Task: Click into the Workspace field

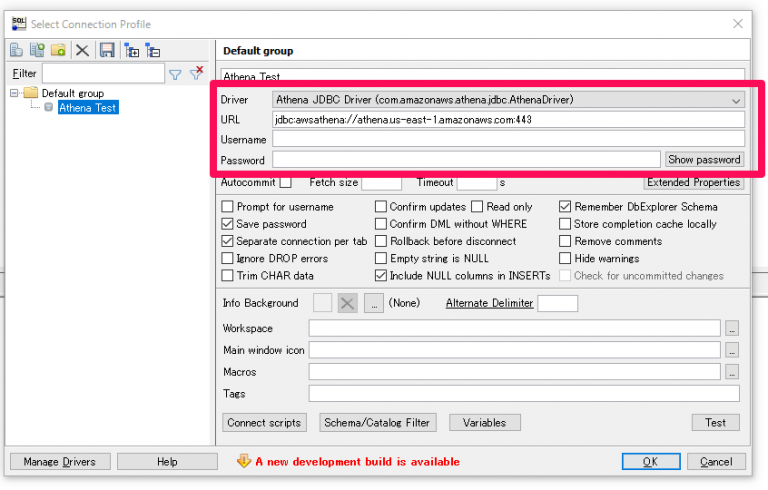Action: coord(514,328)
